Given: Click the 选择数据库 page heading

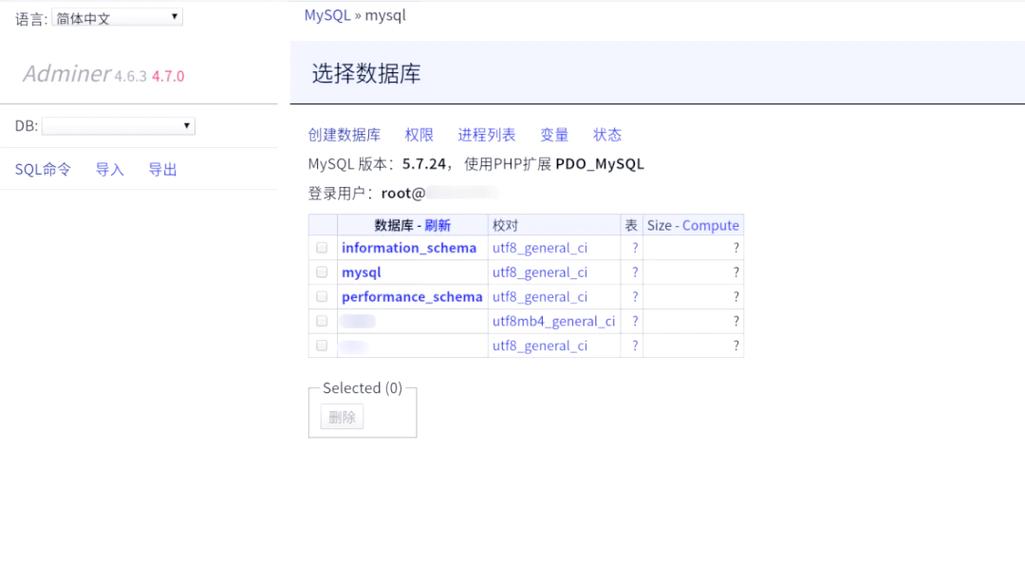Looking at the screenshot, I should pyautogui.click(x=366, y=73).
